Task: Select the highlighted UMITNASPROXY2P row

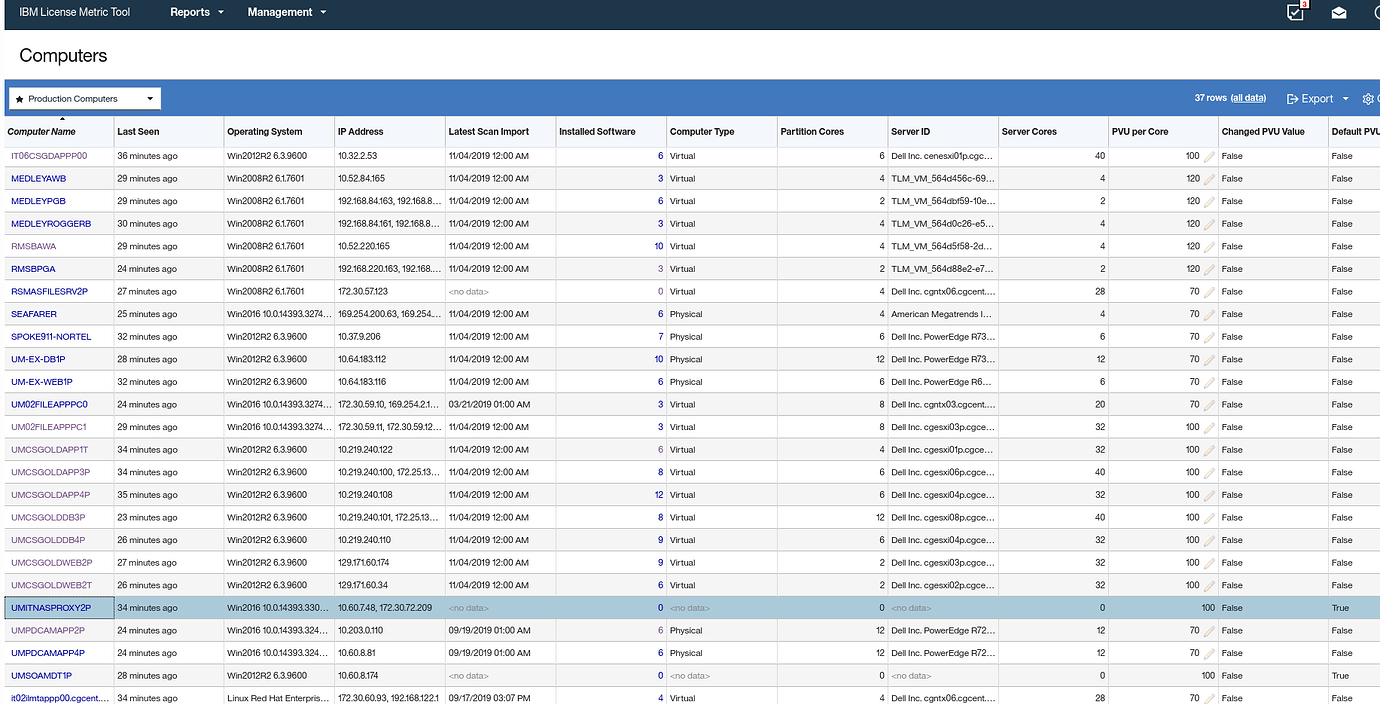Action: [51, 607]
